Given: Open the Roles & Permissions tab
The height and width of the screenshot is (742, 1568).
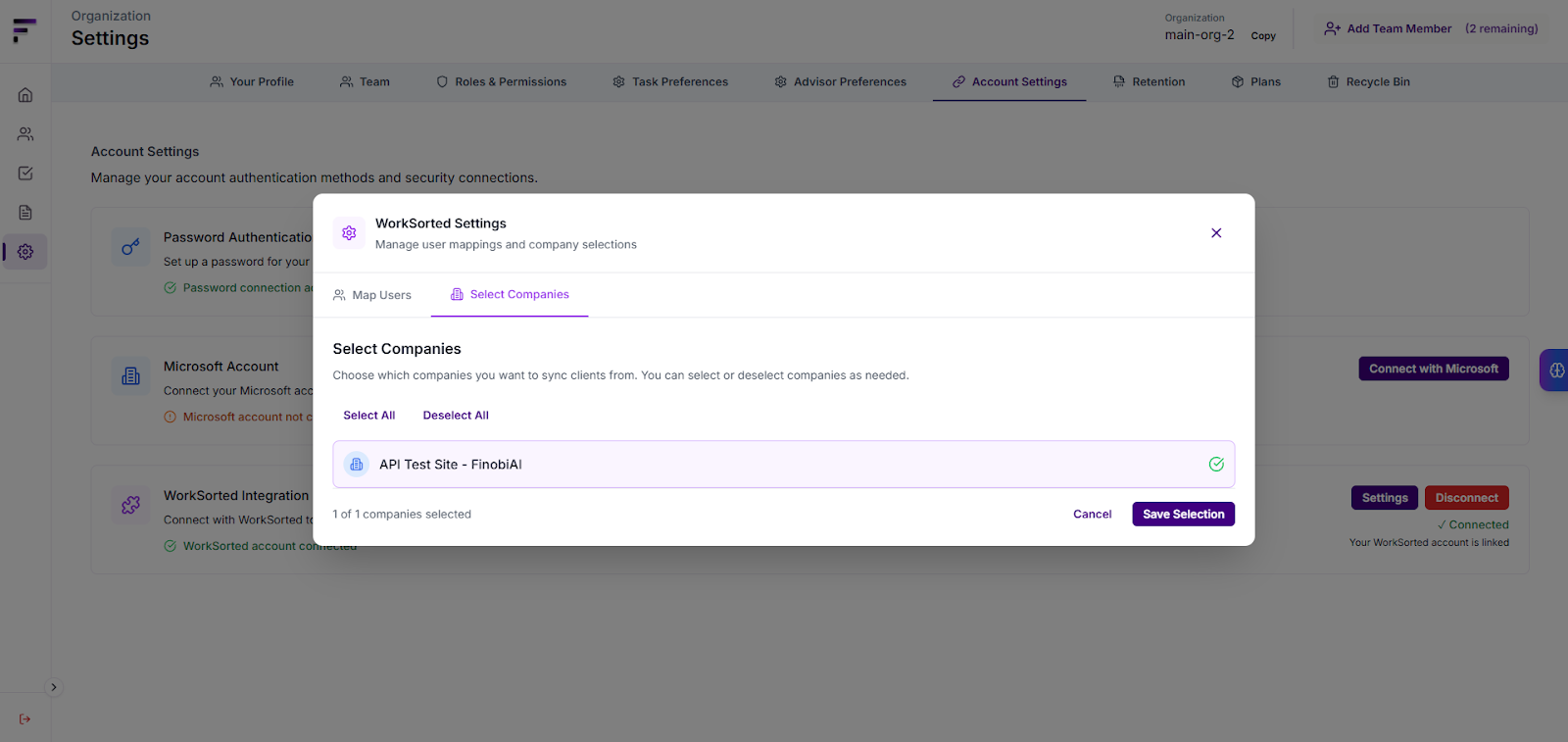Looking at the screenshot, I should point(501,82).
